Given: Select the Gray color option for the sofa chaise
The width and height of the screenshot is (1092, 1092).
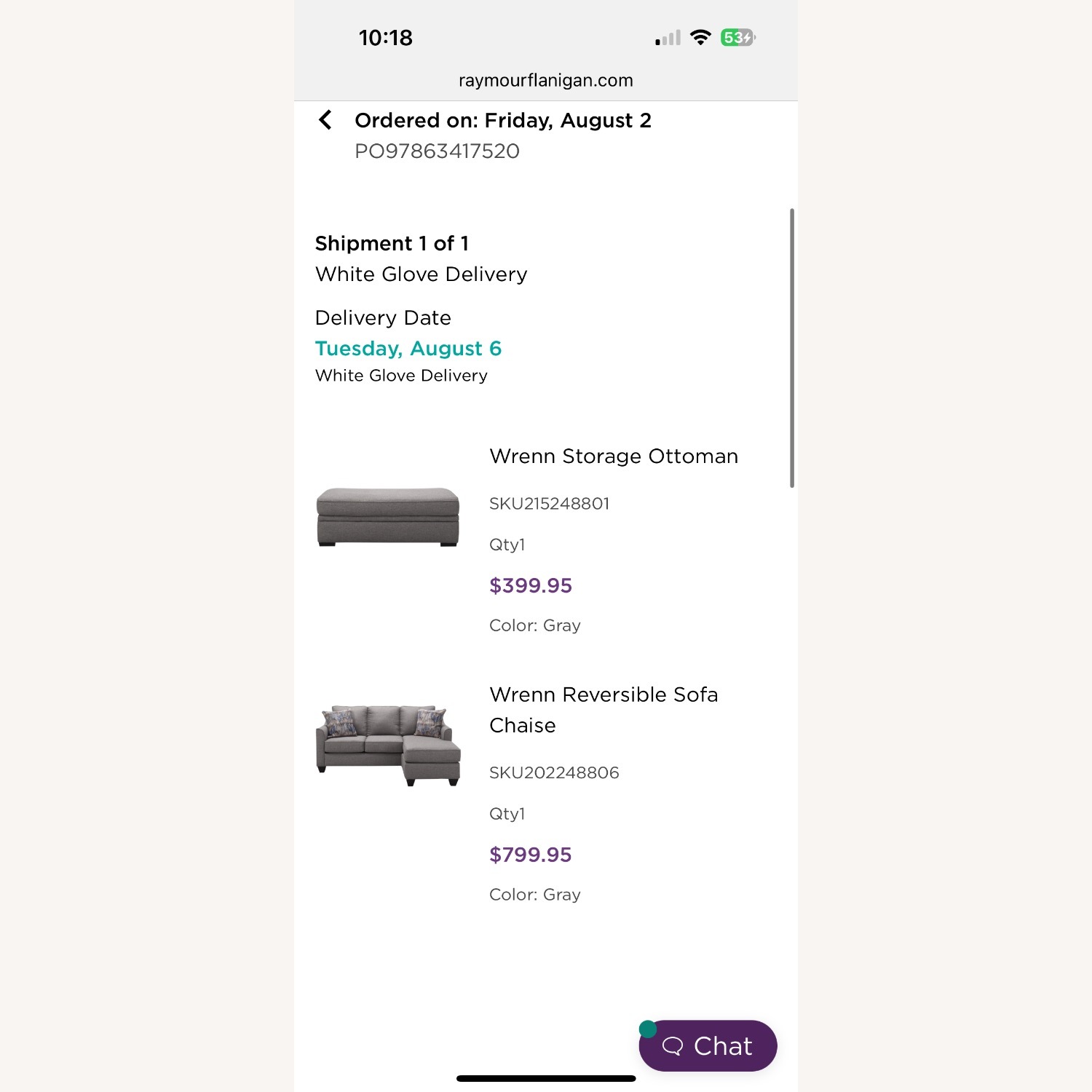Looking at the screenshot, I should tap(535, 894).
